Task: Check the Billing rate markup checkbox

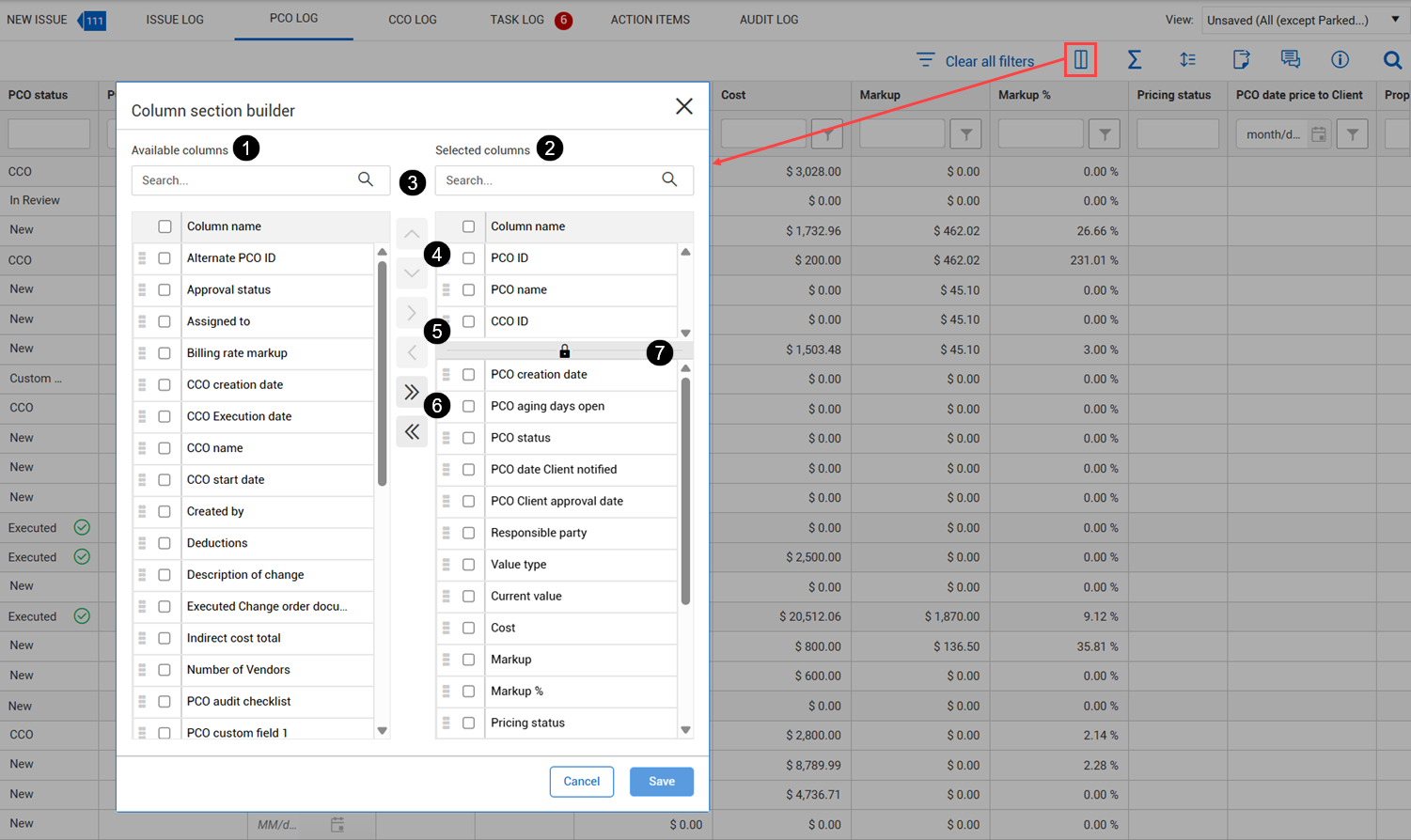Action: pyautogui.click(x=165, y=353)
